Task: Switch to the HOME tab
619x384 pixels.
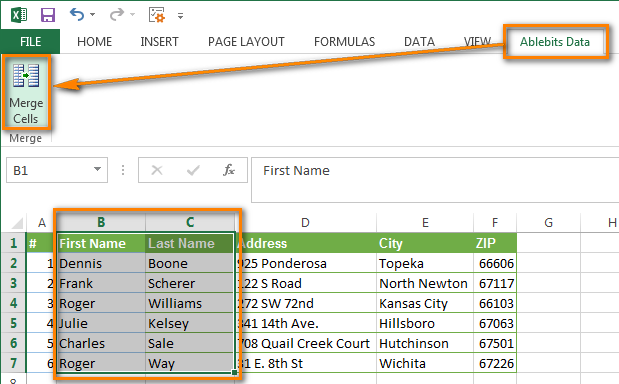Action: [94, 41]
